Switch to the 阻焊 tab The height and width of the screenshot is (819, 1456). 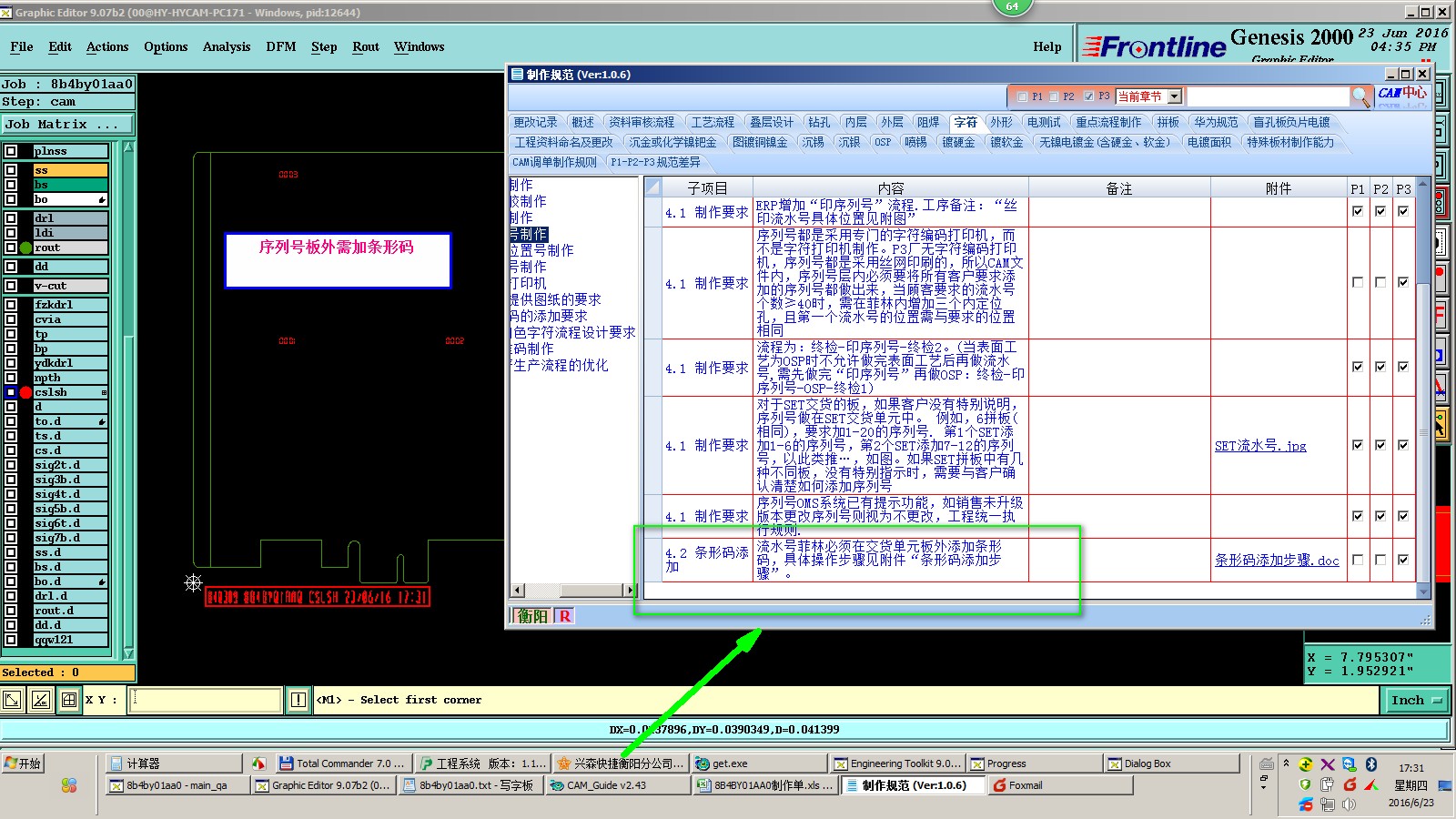[x=928, y=122]
